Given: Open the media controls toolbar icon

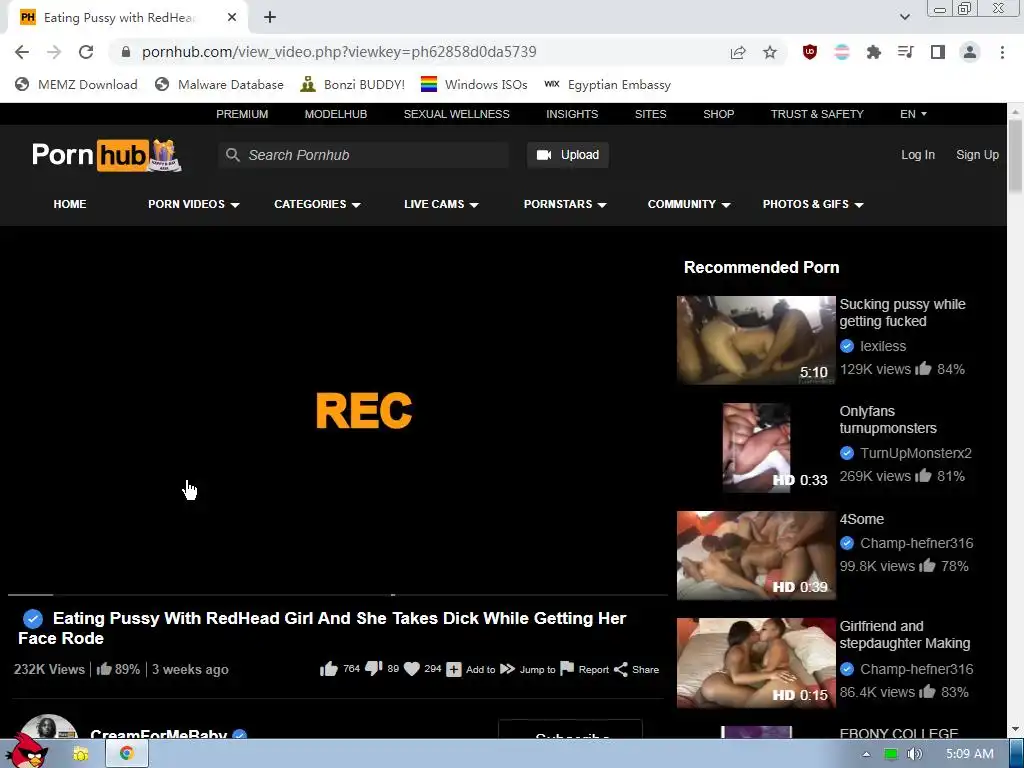Looking at the screenshot, I should [906, 52].
